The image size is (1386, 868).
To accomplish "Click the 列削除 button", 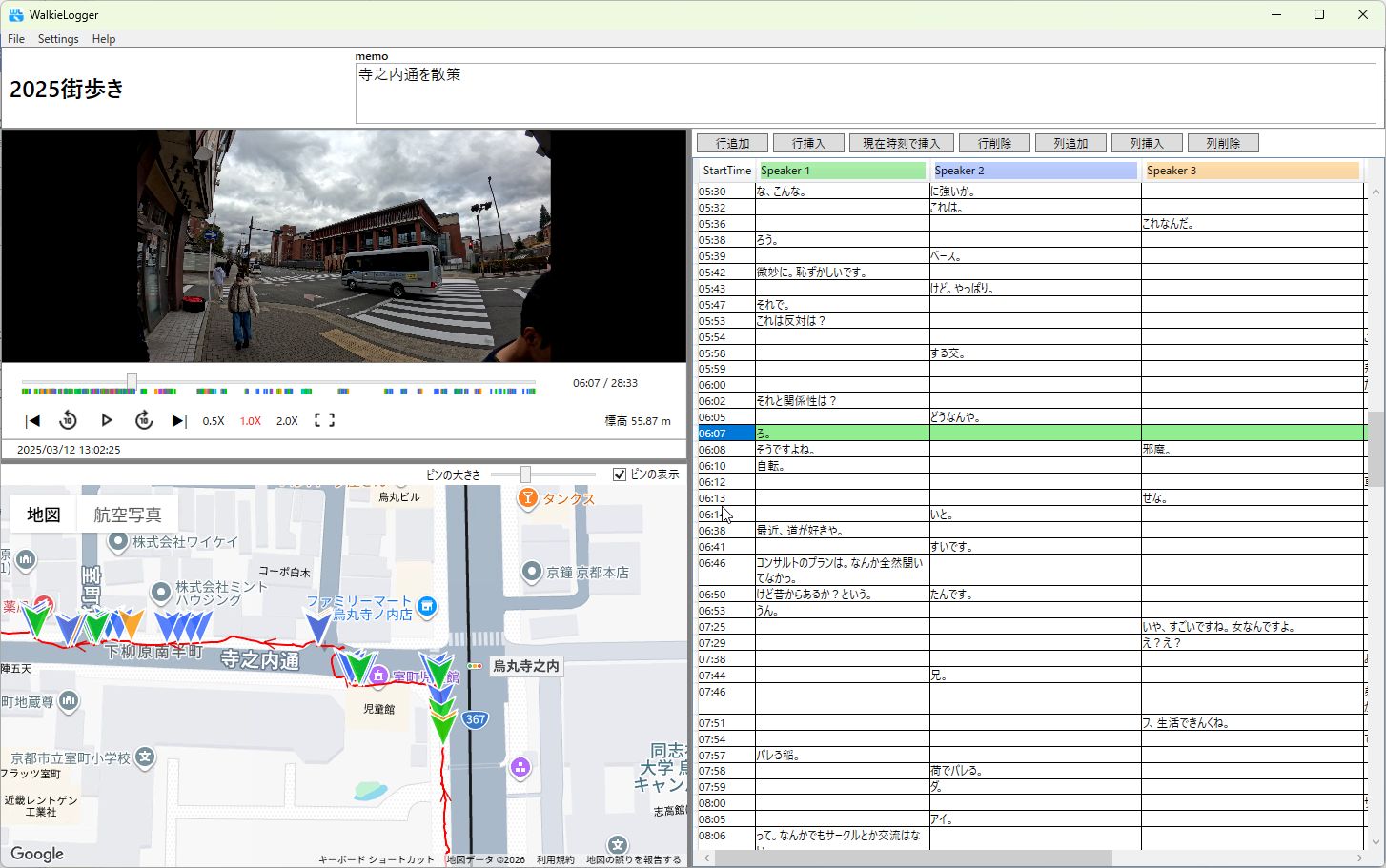I will click(x=1223, y=143).
